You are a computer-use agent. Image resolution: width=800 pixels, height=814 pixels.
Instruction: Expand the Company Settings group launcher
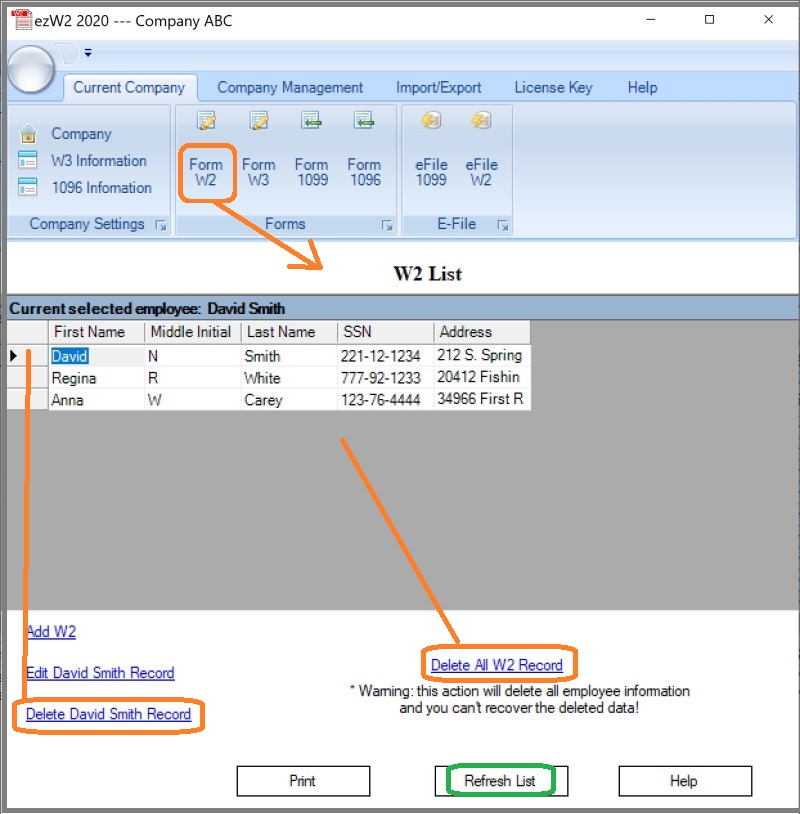click(x=160, y=226)
